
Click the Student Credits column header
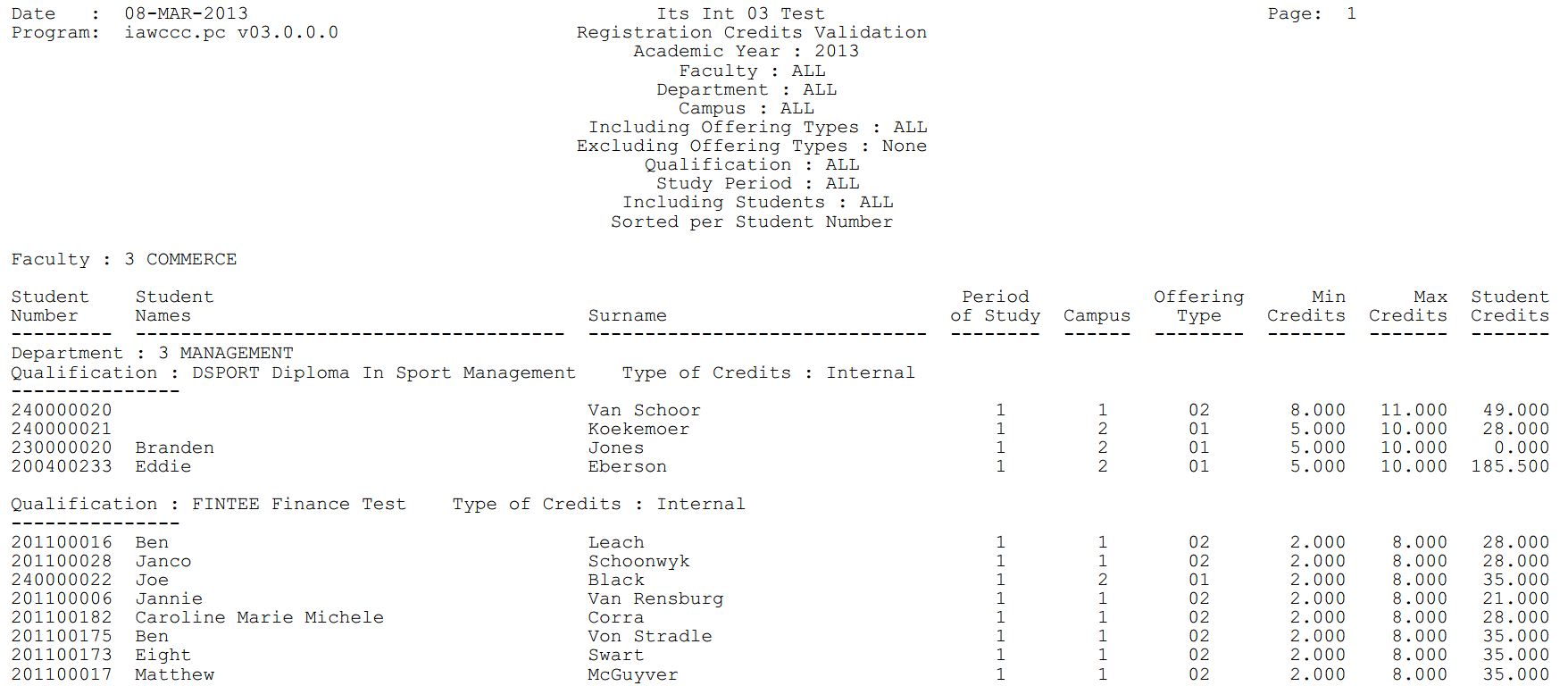(1509, 306)
